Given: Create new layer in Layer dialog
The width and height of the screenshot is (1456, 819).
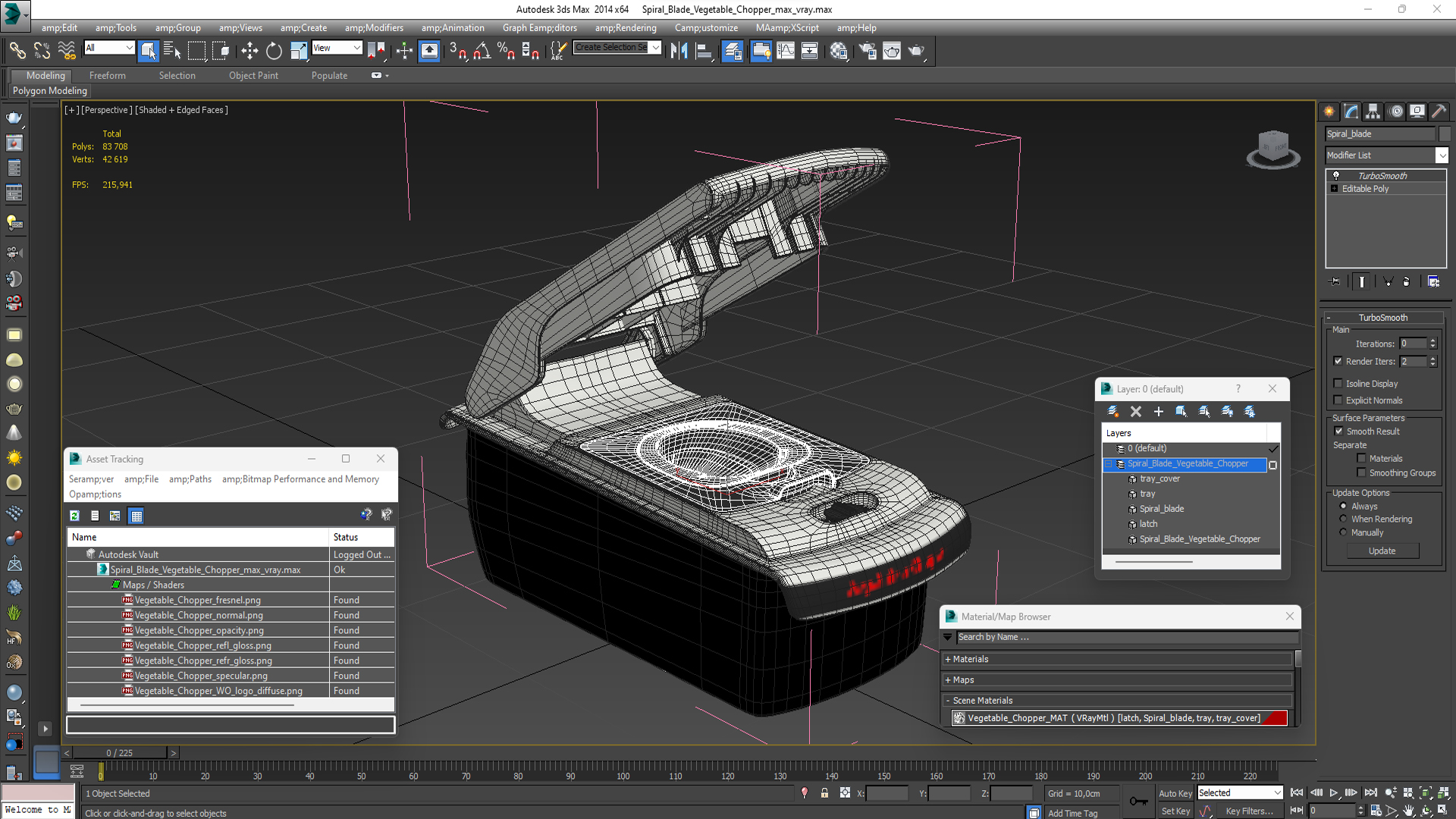Looking at the screenshot, I should [x=1113, y=411].
